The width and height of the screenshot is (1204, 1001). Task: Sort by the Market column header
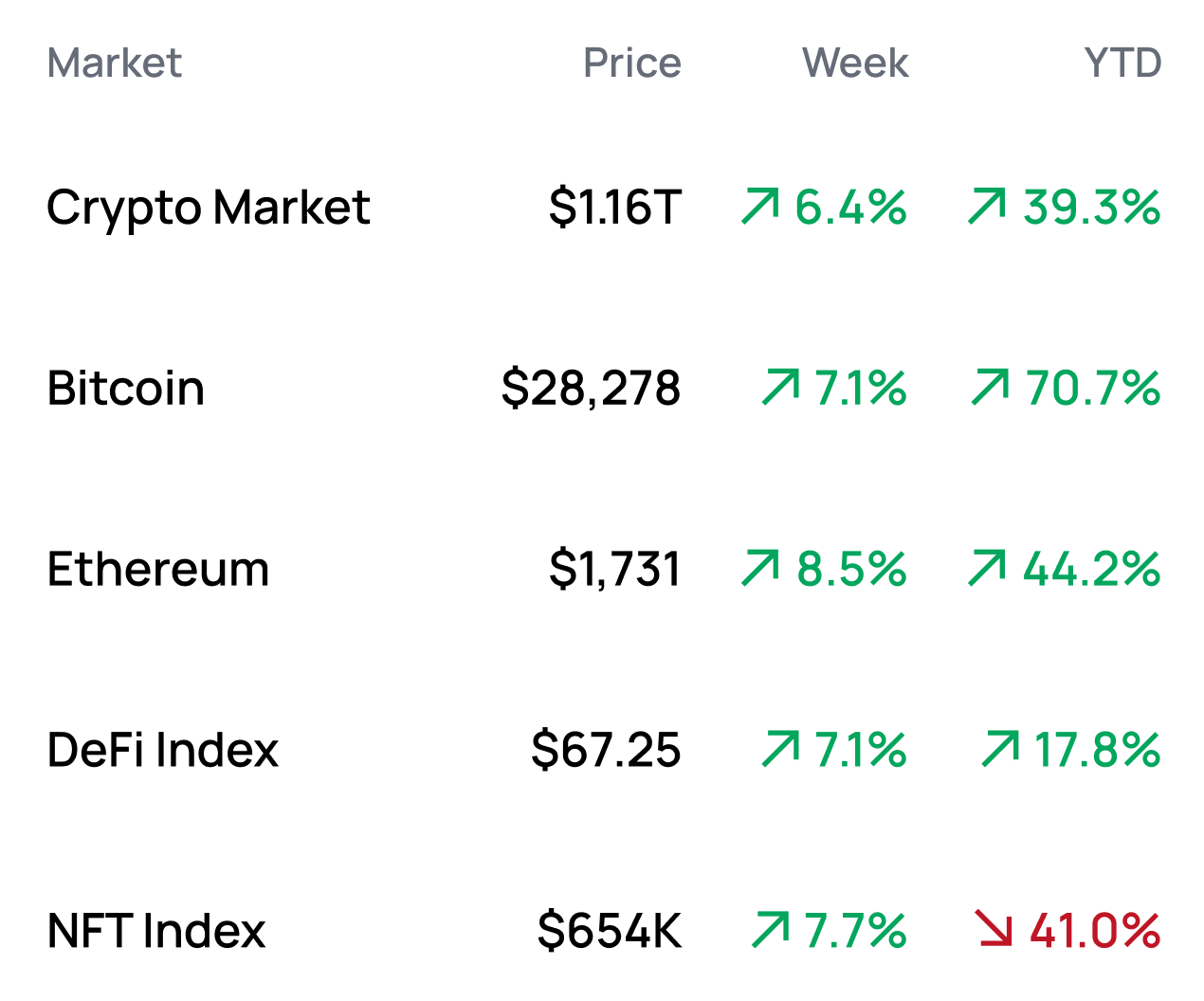pos(114,64)
